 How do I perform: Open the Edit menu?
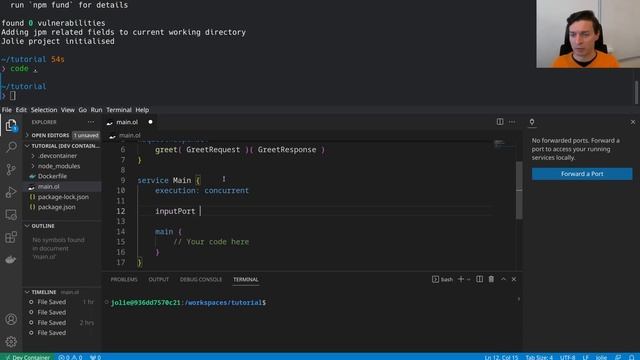(21, 110)
